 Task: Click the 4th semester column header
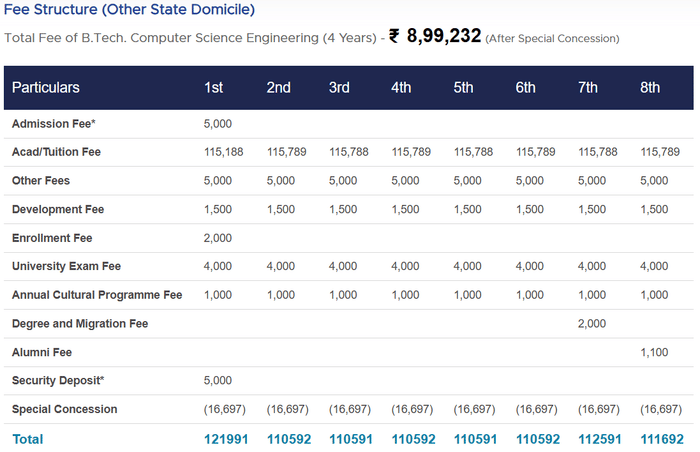401,88
